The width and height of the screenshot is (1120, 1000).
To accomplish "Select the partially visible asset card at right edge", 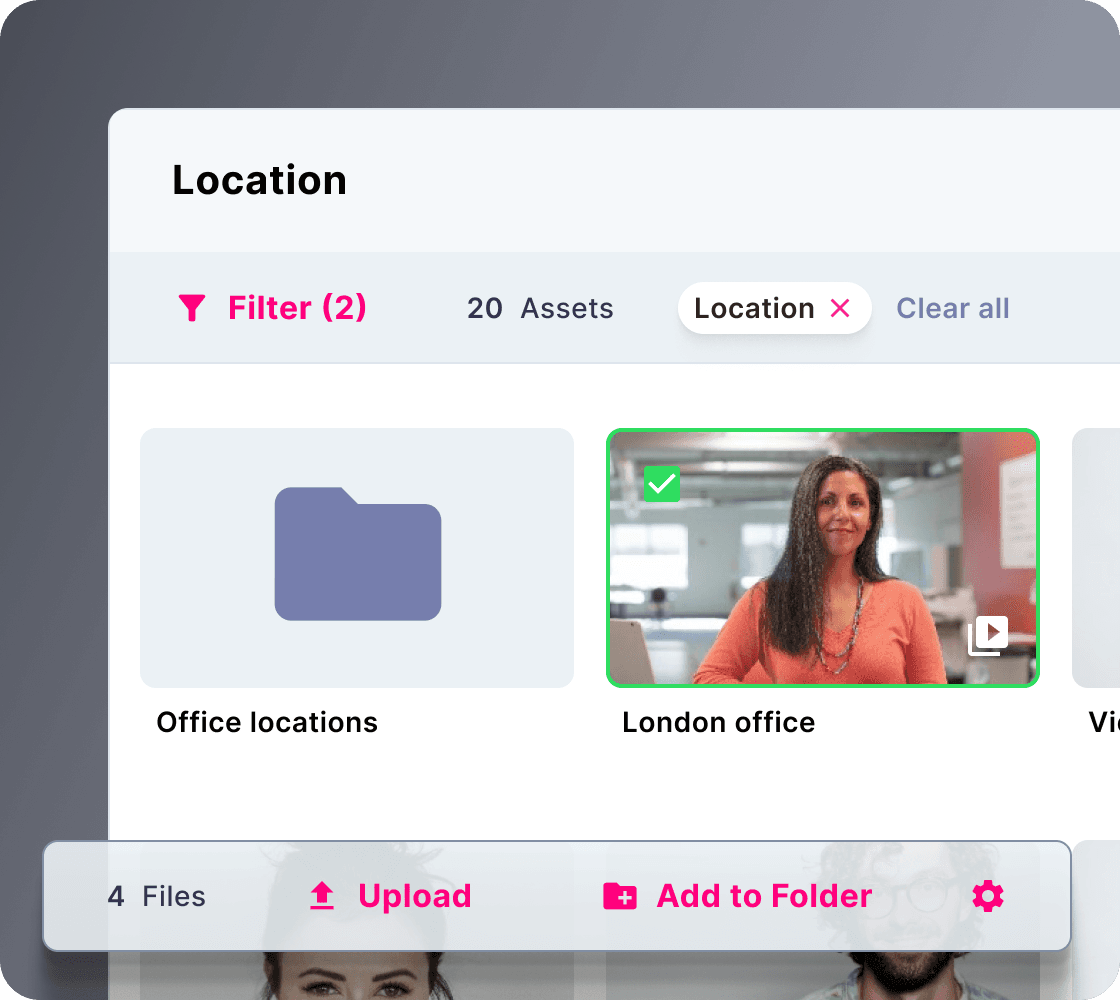I will (1096, 557).
